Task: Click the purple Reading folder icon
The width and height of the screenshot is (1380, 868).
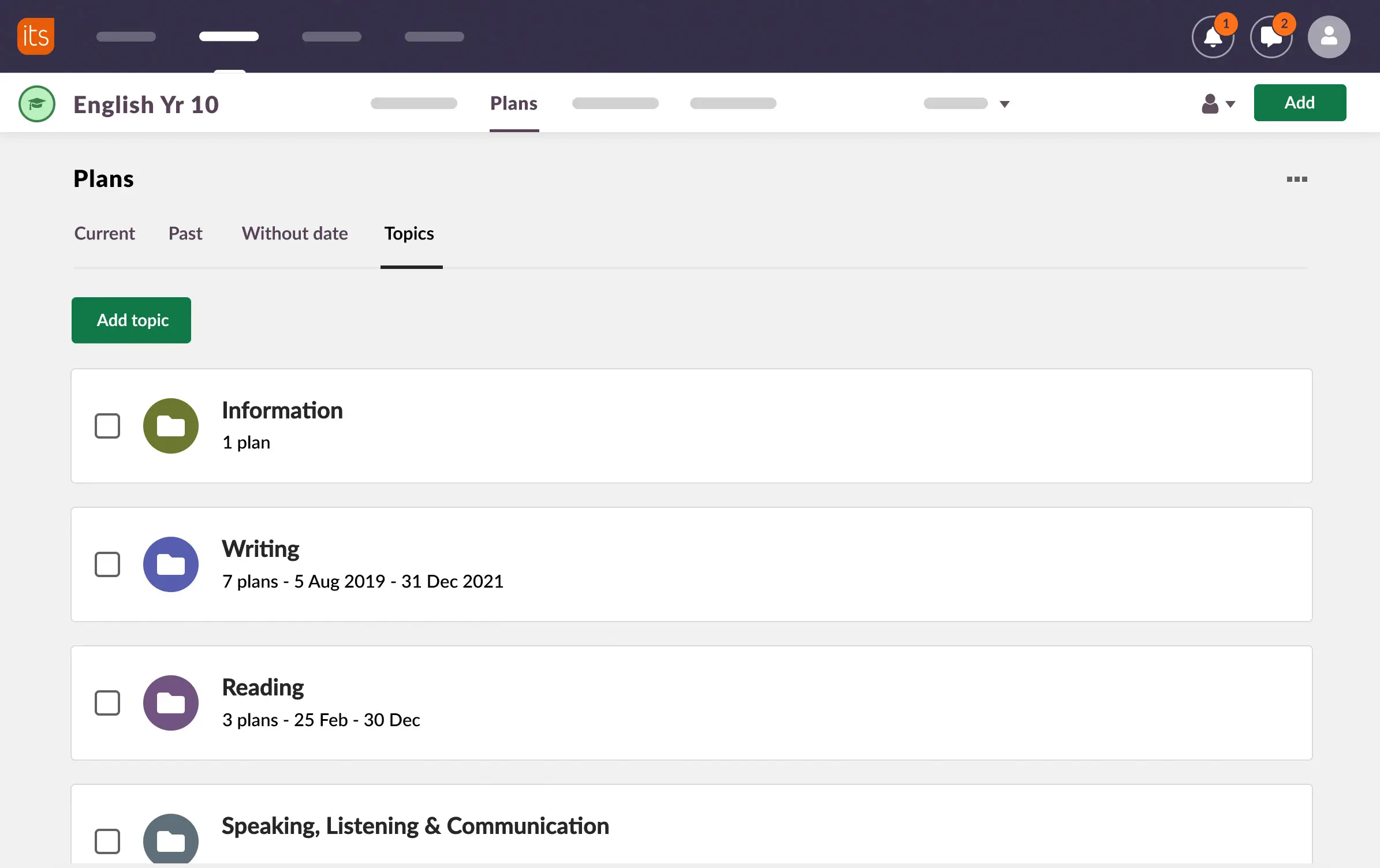Action: [171, 703]
